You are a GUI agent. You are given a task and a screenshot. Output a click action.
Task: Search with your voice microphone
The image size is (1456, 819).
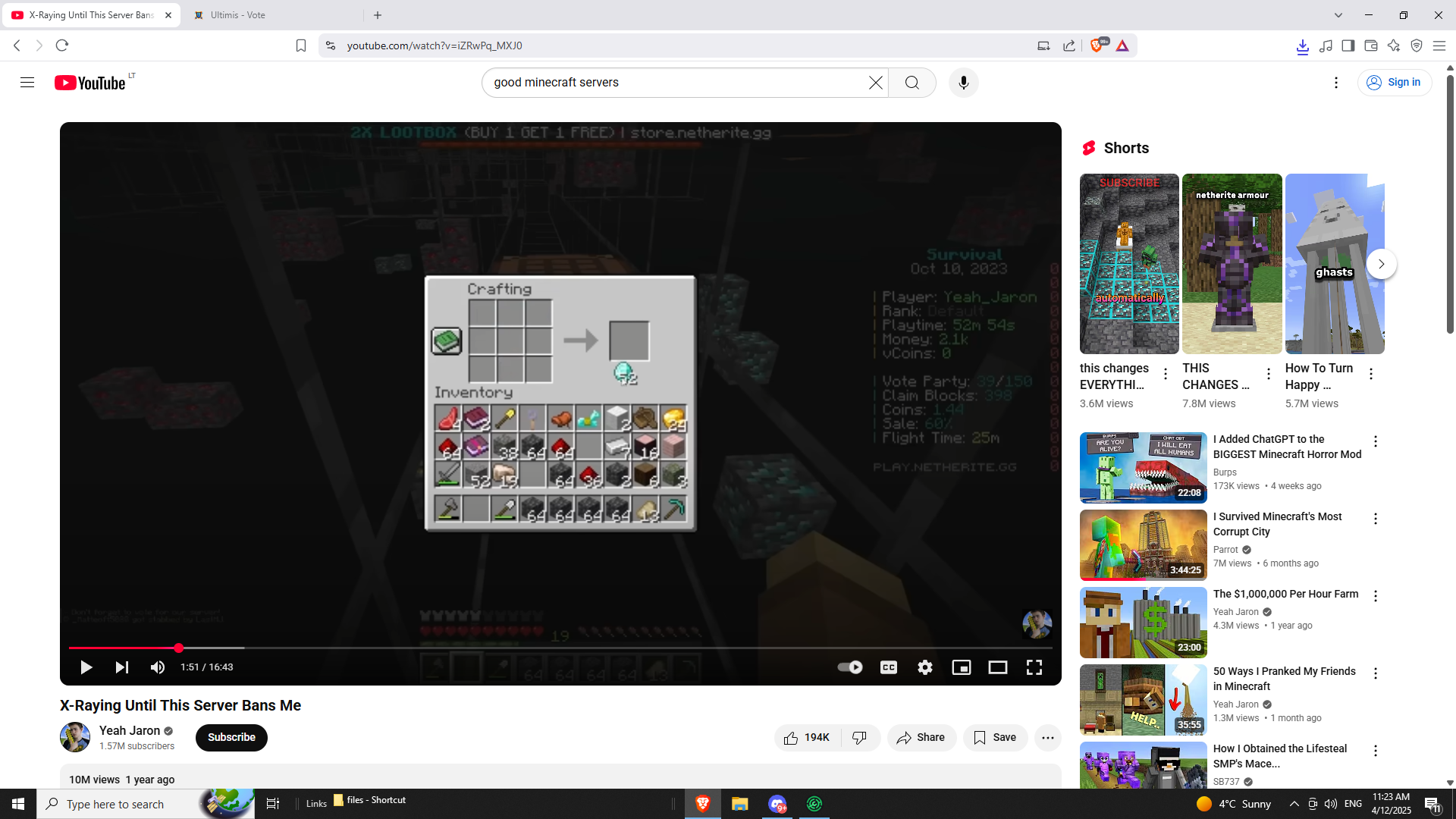(963, 83)
